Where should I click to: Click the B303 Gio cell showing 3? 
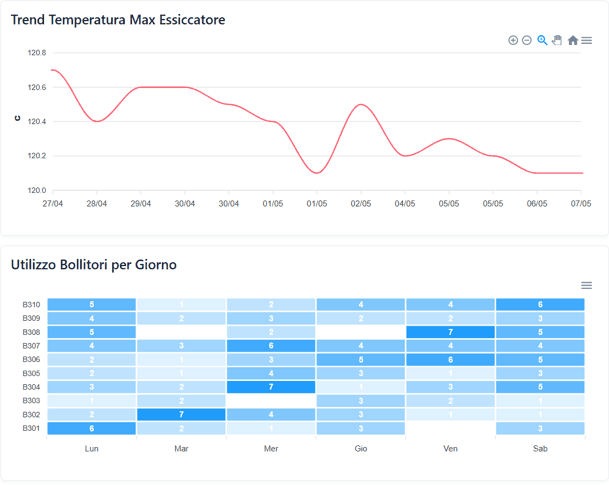(361, 401)
